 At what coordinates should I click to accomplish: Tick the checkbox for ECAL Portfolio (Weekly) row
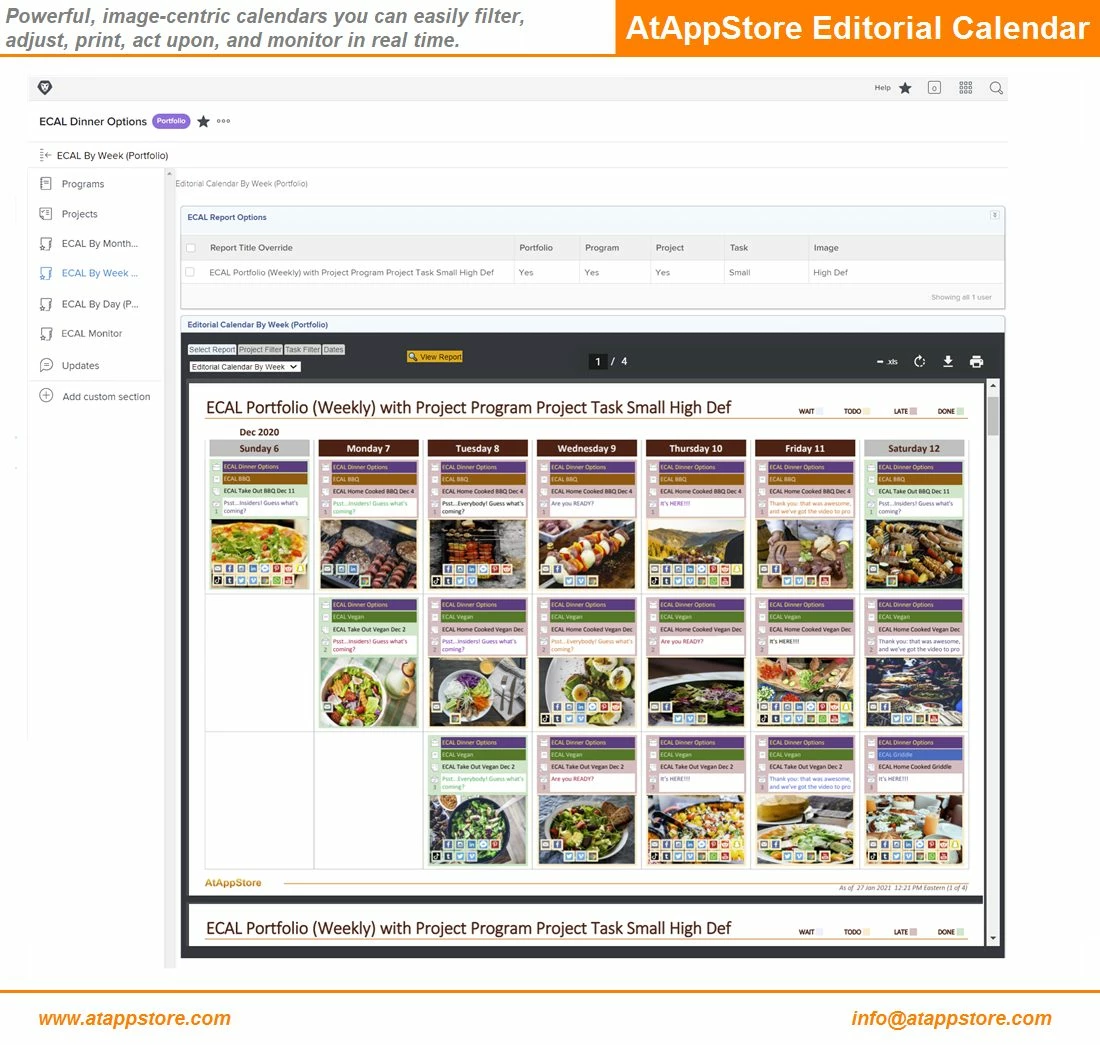coord(190,272)
